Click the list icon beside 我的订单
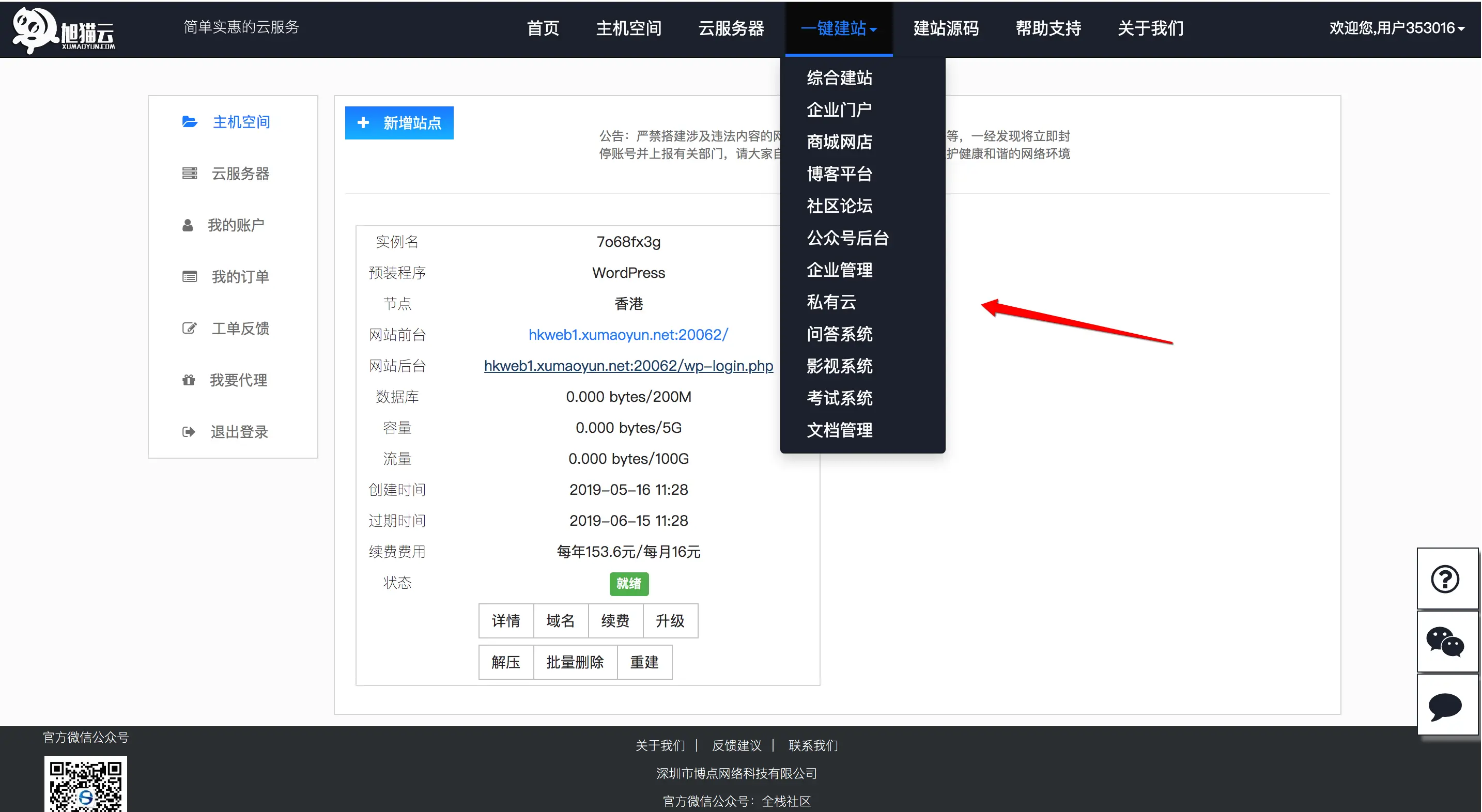Screen dimensions: 1482x812 click(189, 277)
